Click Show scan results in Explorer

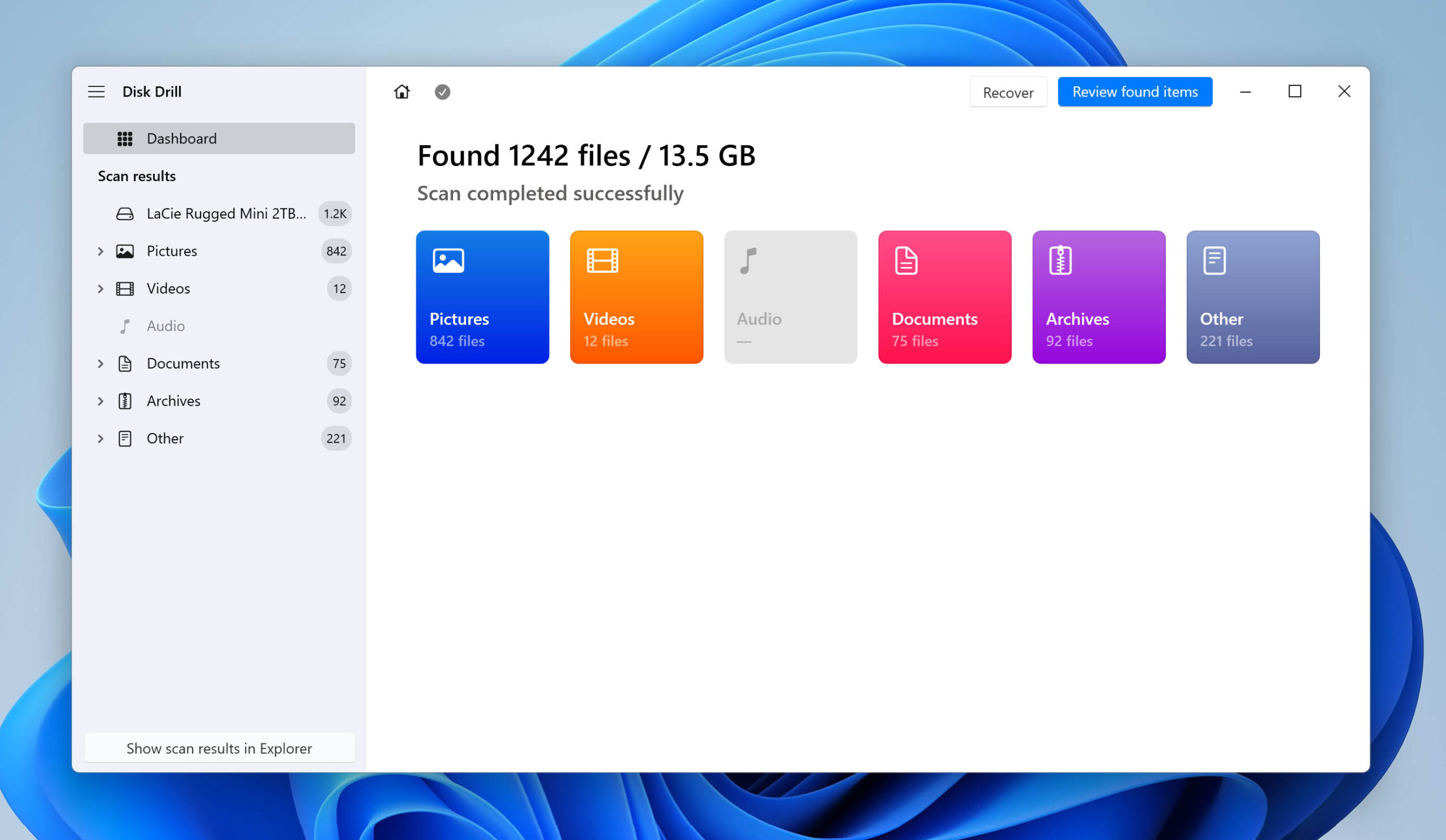[x=219, y=748]
